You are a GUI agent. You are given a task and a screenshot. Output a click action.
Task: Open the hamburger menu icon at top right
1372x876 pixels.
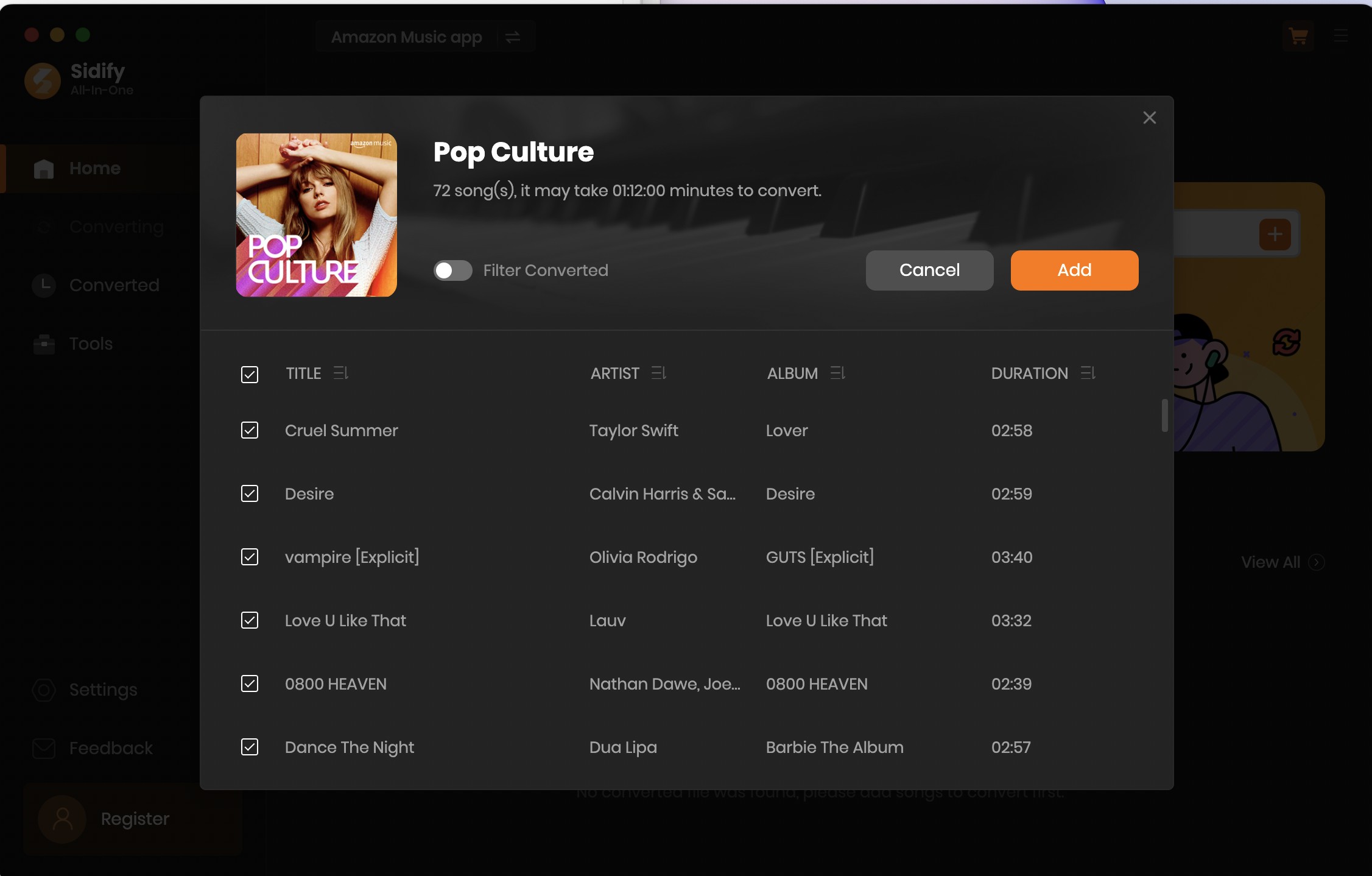[1341, 36]
